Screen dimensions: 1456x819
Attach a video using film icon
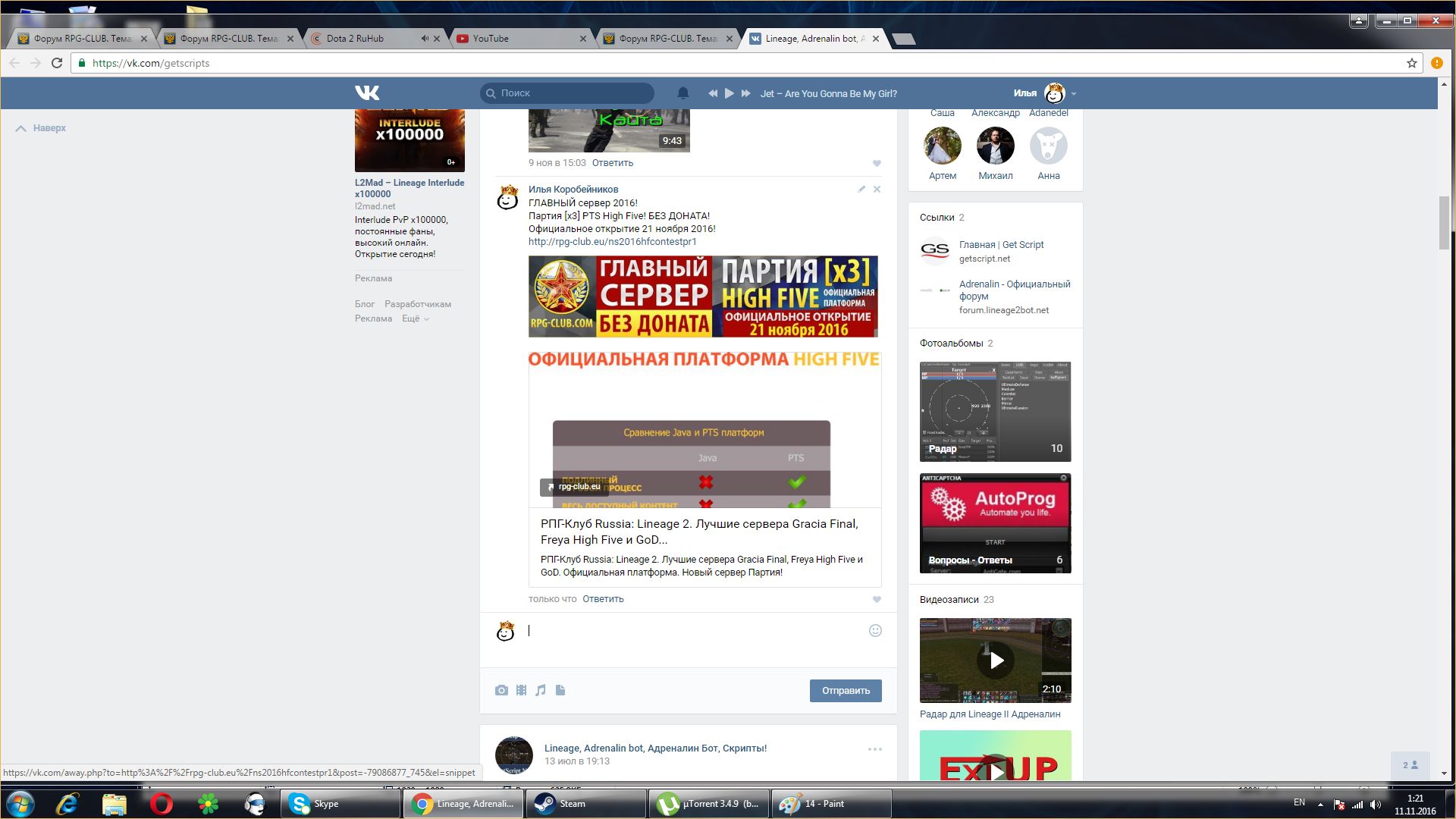point(521,690)
